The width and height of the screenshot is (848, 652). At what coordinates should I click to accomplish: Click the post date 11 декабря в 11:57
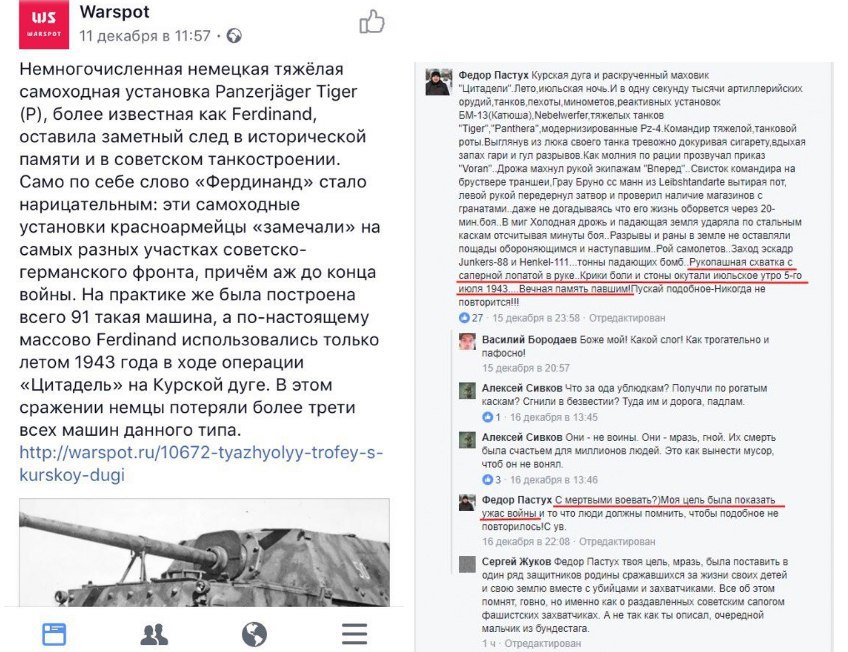click(145, 36)
